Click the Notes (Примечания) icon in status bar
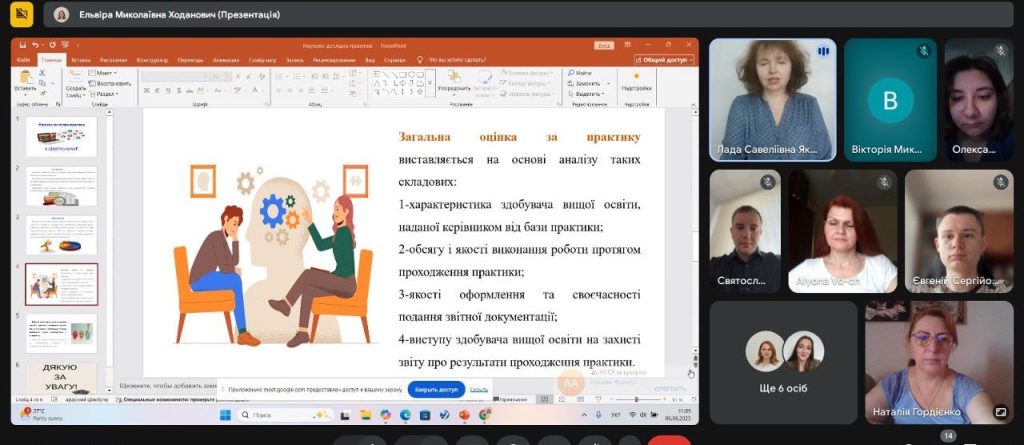Image resolution: width=1024 pixels, height=445 pixels. tap(509, 399)
